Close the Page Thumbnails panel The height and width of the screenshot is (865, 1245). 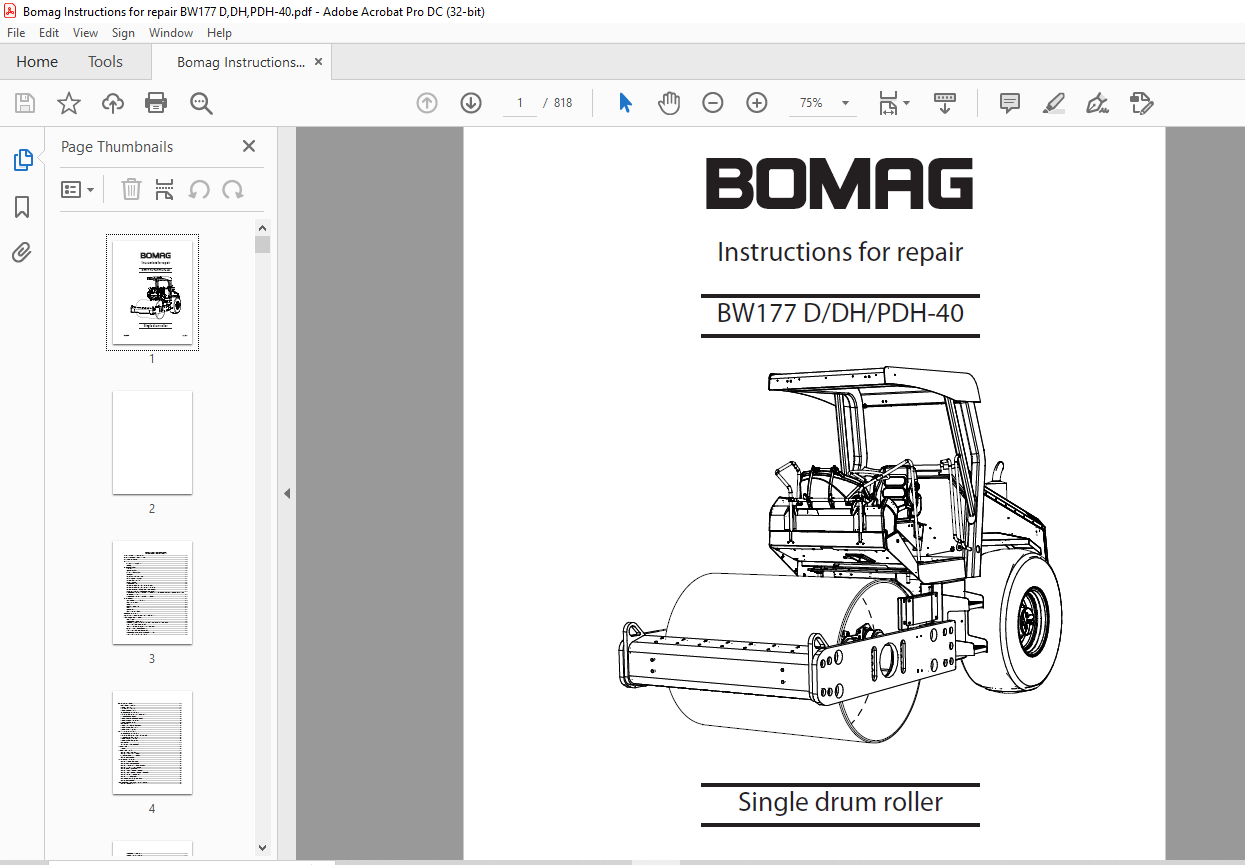249,146
